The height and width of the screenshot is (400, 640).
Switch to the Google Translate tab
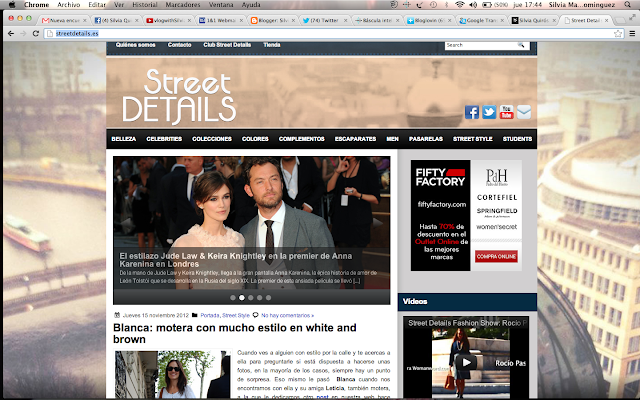[x=481, y=20]
